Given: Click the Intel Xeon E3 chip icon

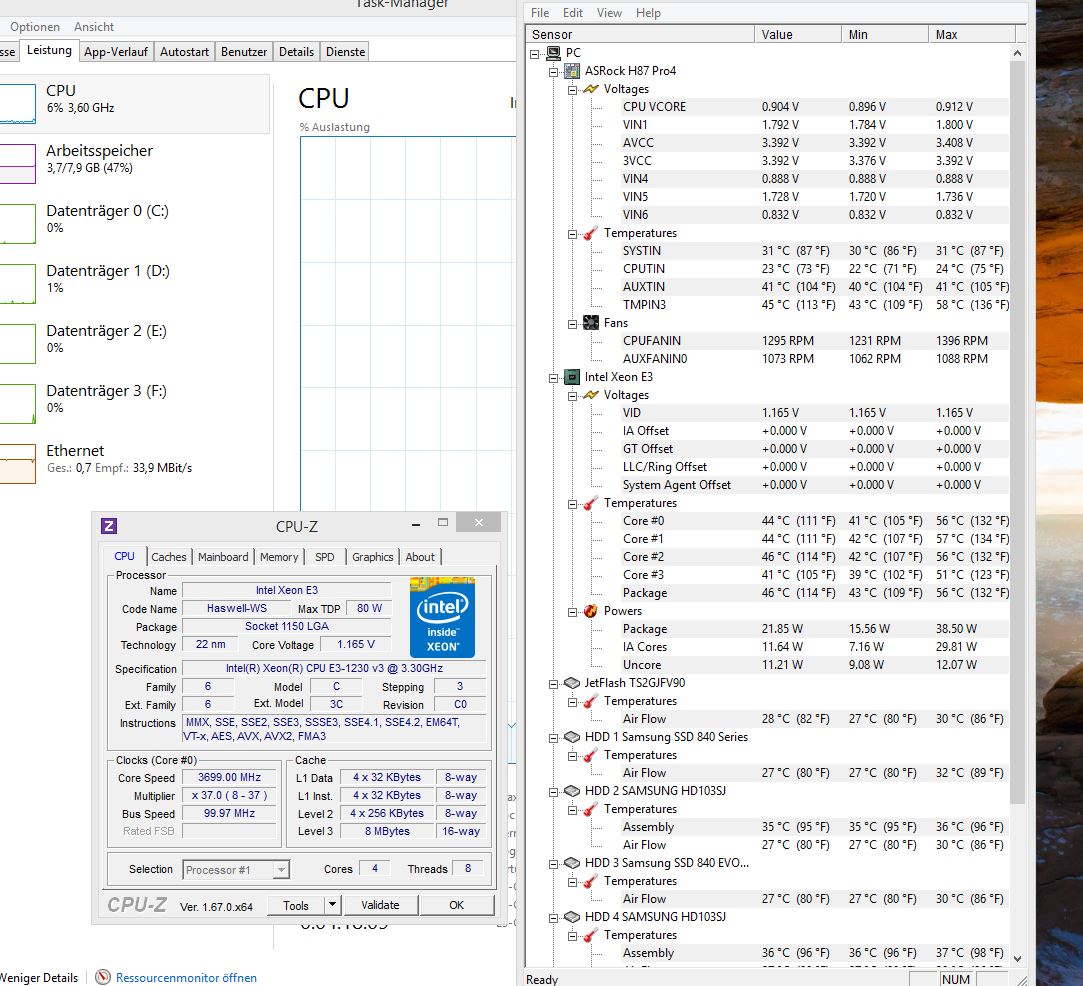Looking at the screenshot, I should [x=572, y=377].
